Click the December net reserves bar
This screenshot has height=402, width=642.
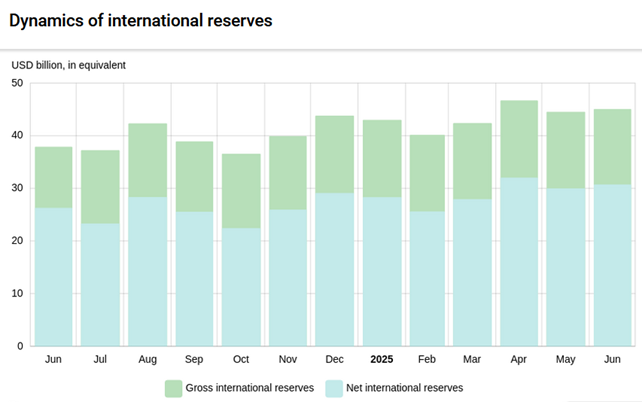point(334,270)
